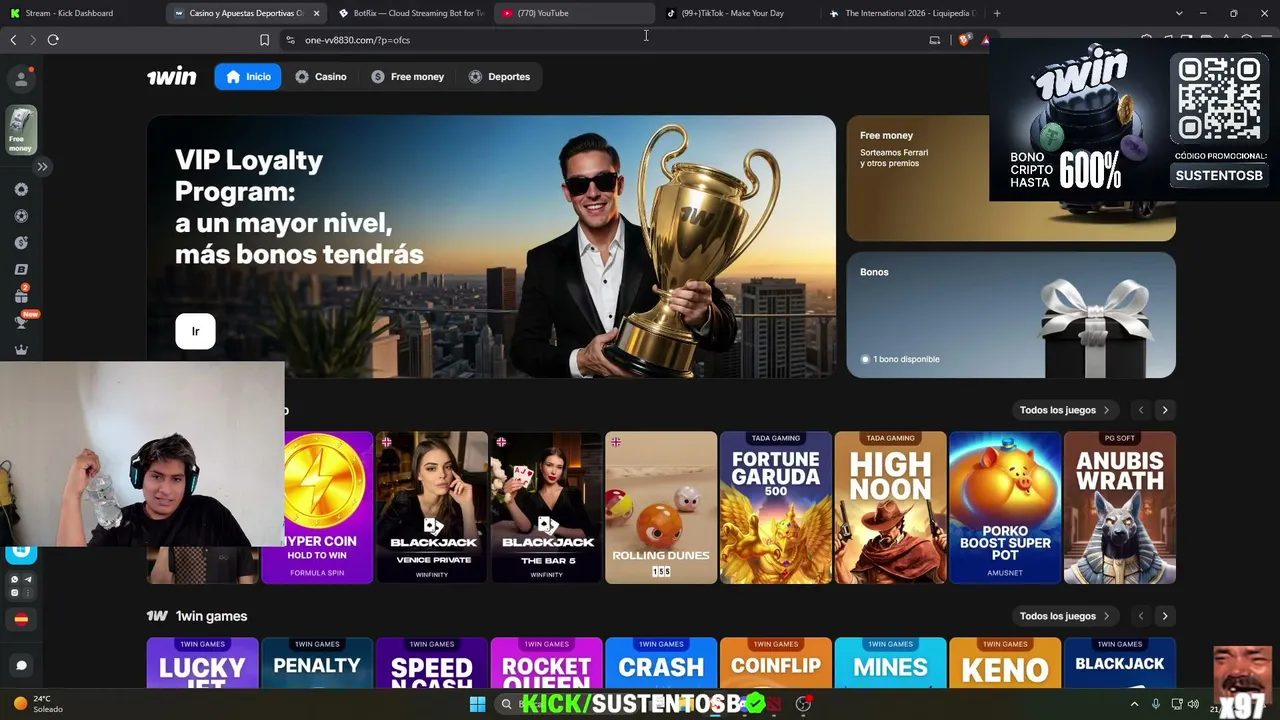Close the Casino y Apuestas Deportivas tab

[x=316, y=13]
